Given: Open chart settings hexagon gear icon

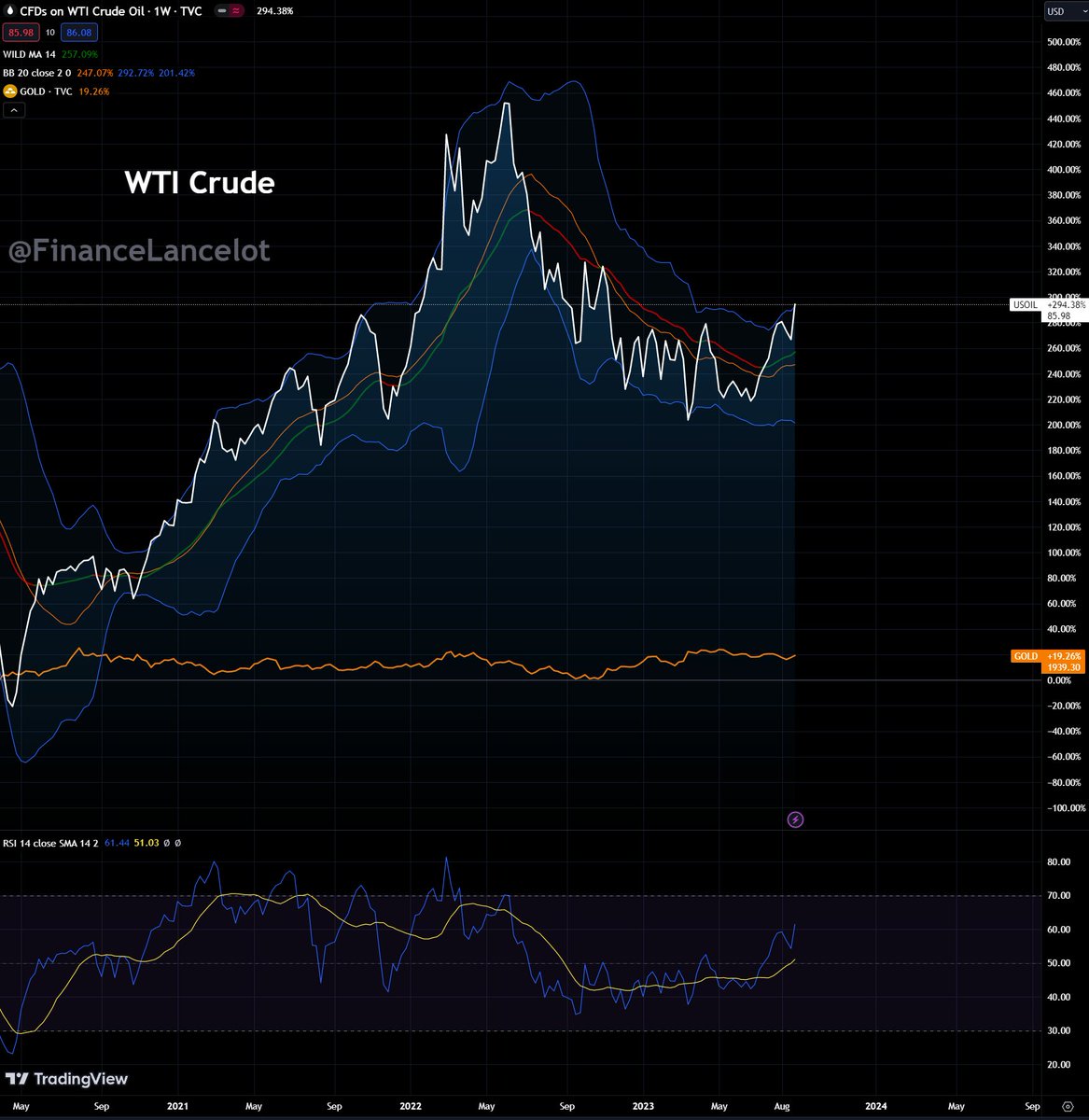Looking at the screenshot, I should (1067, 1106).
